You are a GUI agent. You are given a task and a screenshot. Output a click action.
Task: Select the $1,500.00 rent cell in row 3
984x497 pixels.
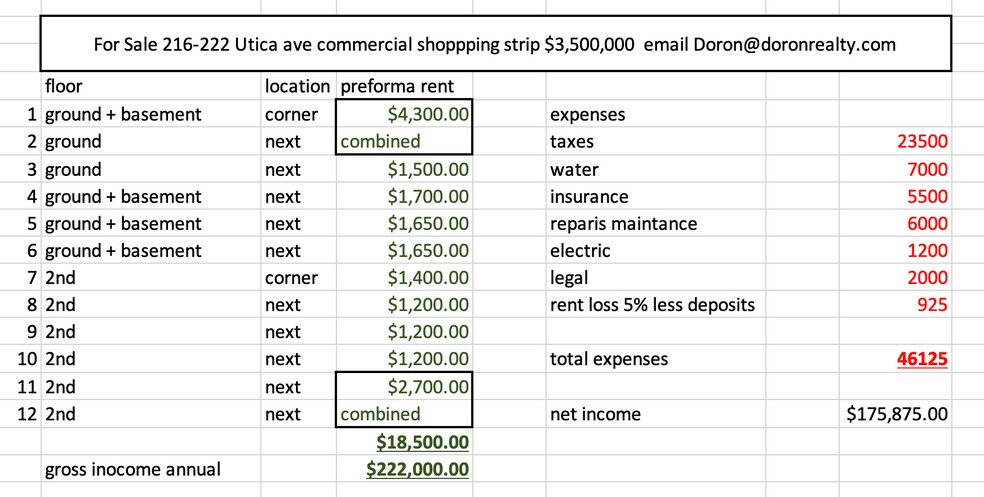[x=405, y=169]
